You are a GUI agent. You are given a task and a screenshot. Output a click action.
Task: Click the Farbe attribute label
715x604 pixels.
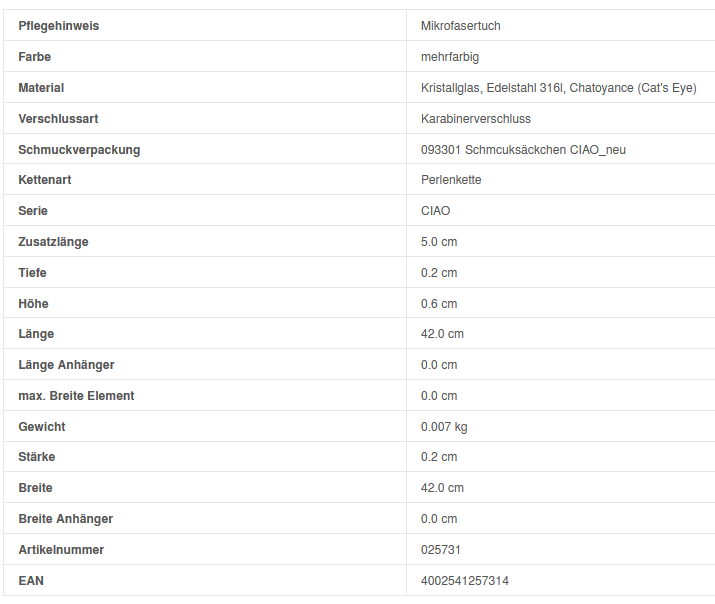click(35, 57)
